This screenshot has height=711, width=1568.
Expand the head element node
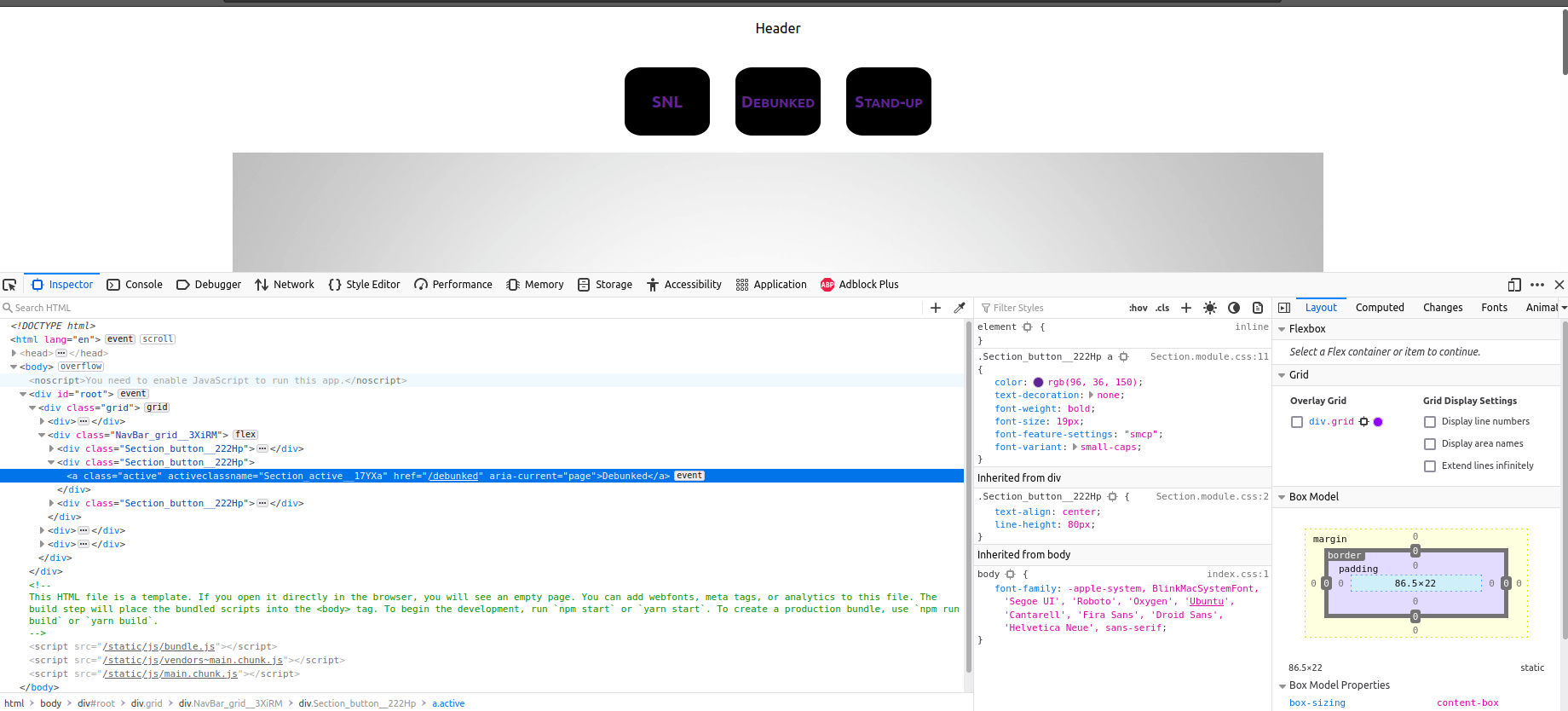point(14,353)
